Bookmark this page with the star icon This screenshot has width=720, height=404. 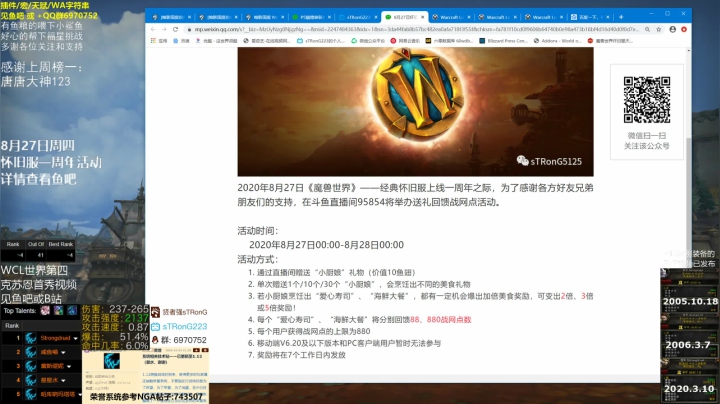[x=658, y=29]
